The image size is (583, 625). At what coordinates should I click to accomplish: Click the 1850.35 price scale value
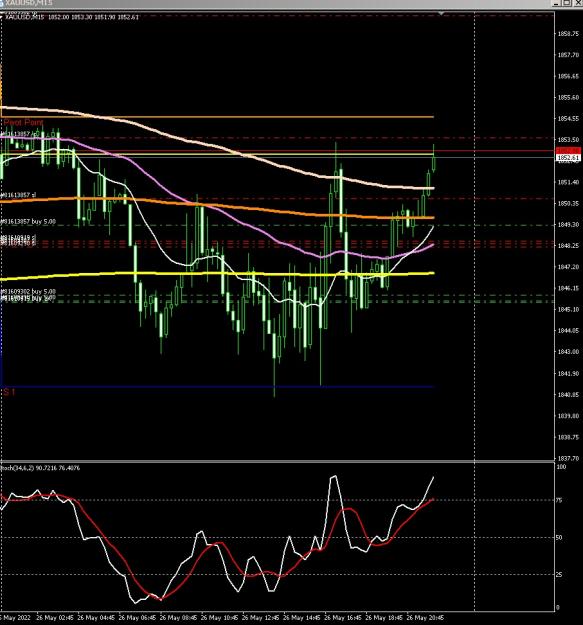[567, 204]
